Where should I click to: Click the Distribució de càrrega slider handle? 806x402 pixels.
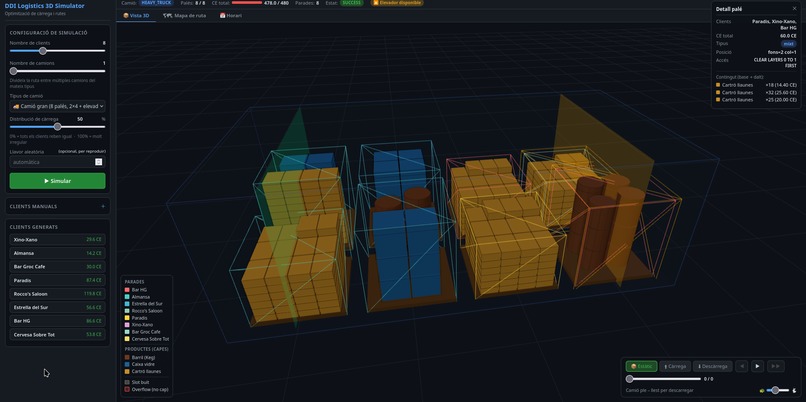[58, 126]
